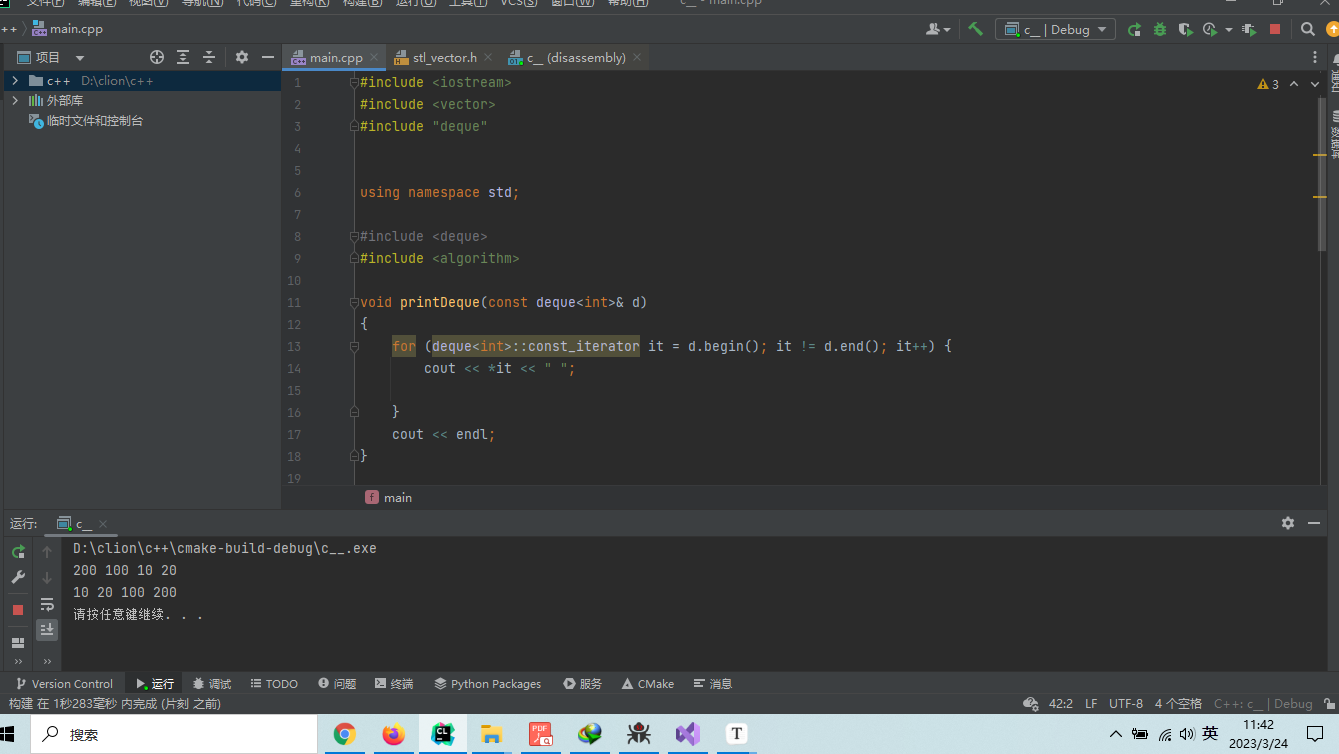Open the TODO tool window

coord(274,684)
